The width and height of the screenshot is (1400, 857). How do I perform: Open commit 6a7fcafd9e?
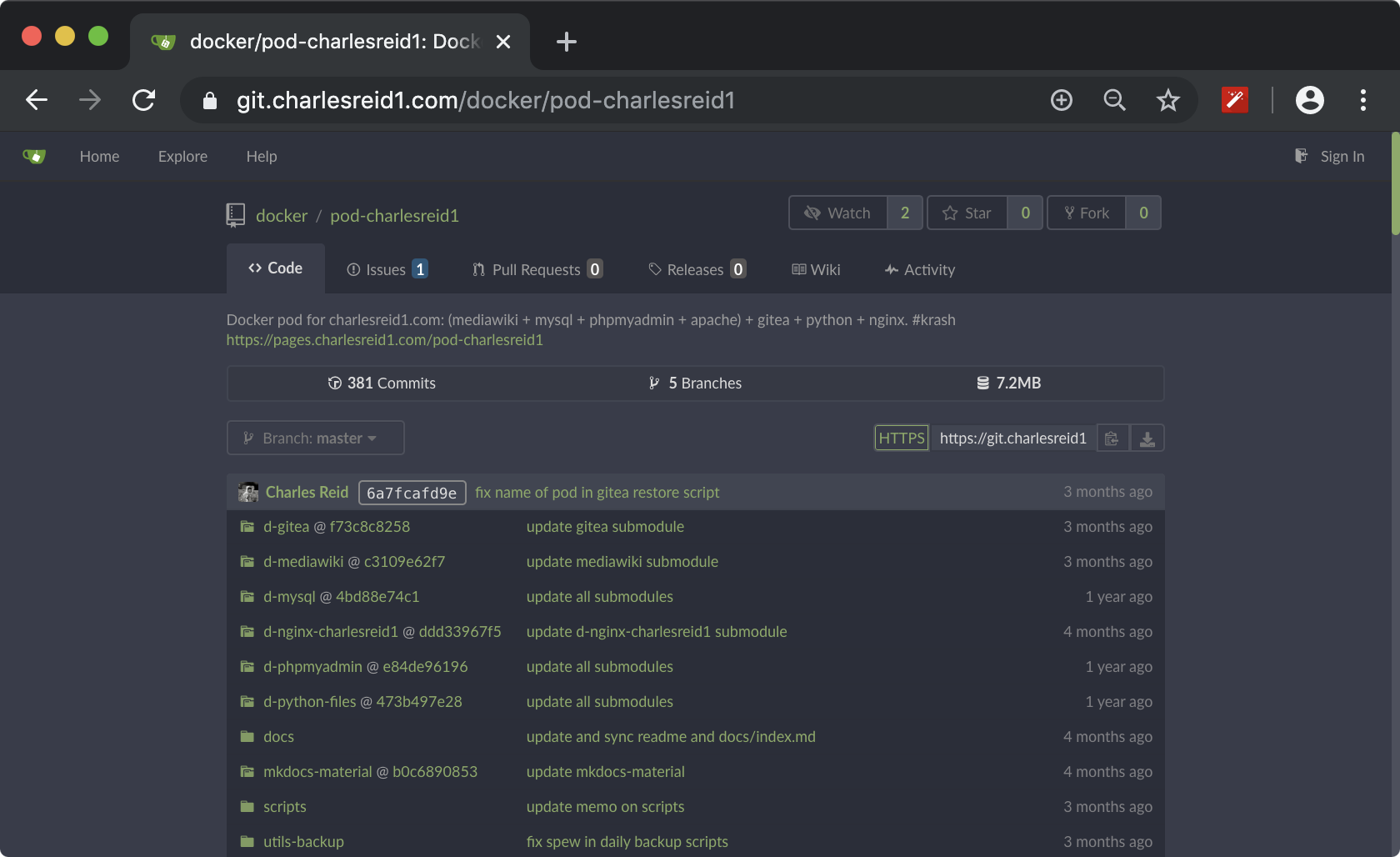pyautogui.click(x=412, y=493)
